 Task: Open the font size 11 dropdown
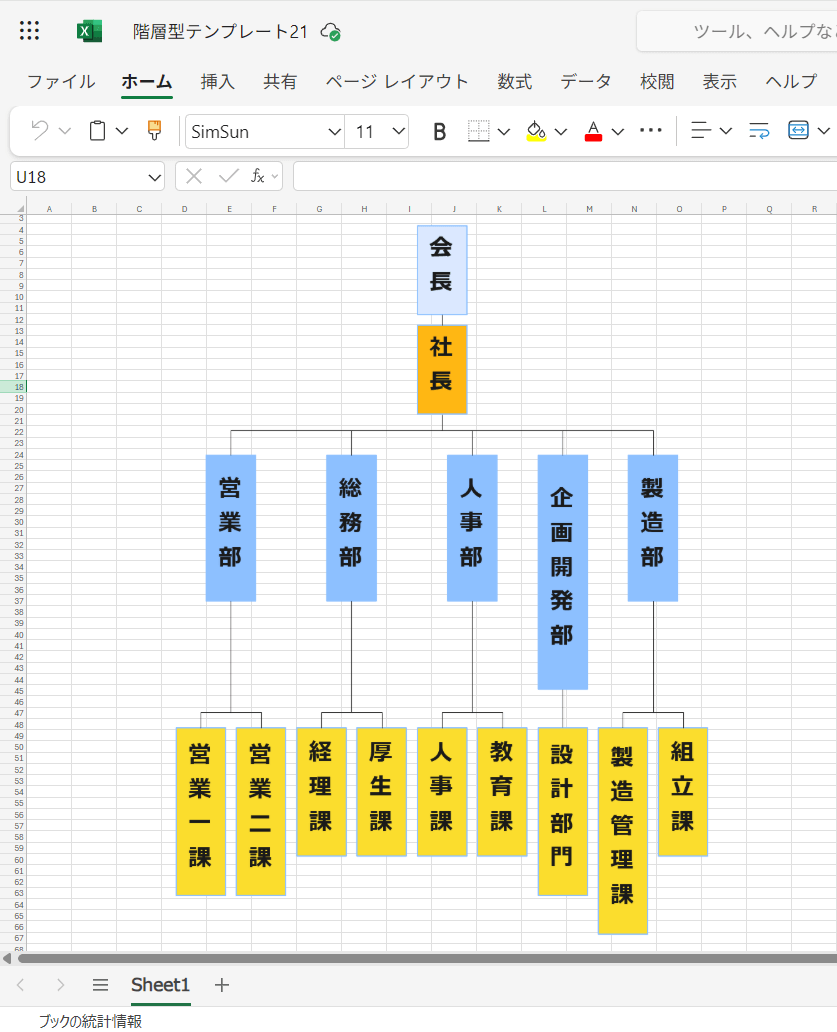click(x=398, y=131)
